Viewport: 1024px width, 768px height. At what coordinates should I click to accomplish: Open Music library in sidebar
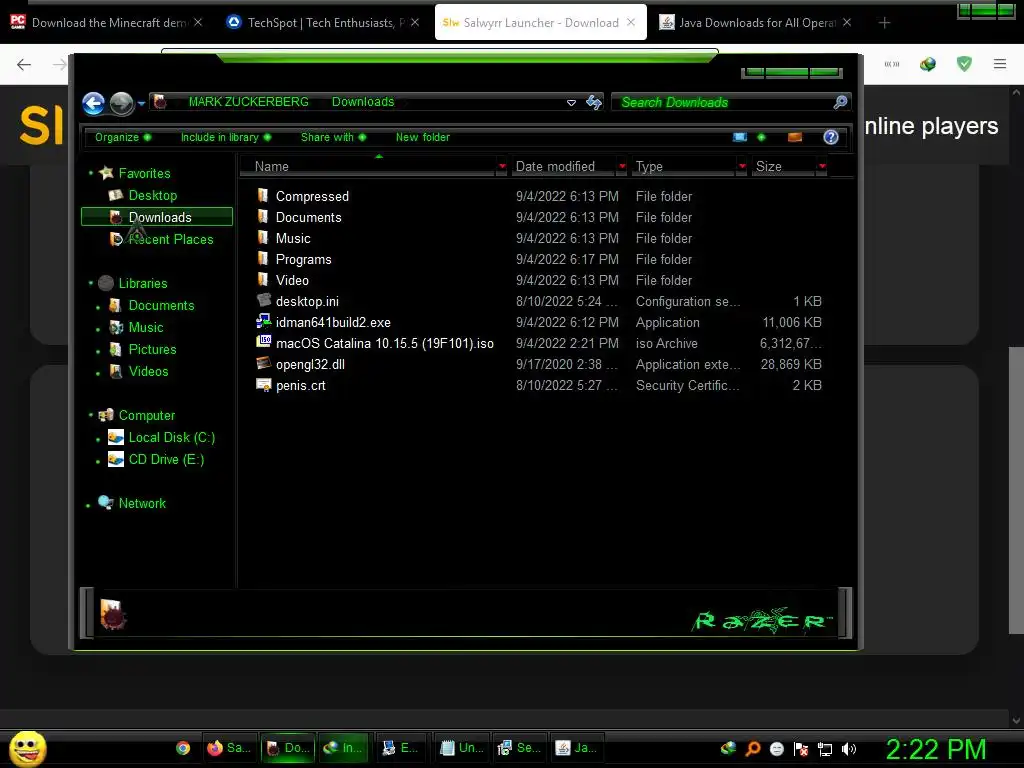[x=146, y=327]
